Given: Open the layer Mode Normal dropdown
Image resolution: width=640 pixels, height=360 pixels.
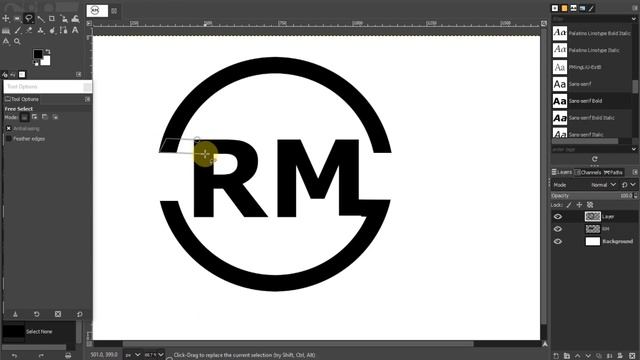Looking at the screenshot, I should (603, 185).
